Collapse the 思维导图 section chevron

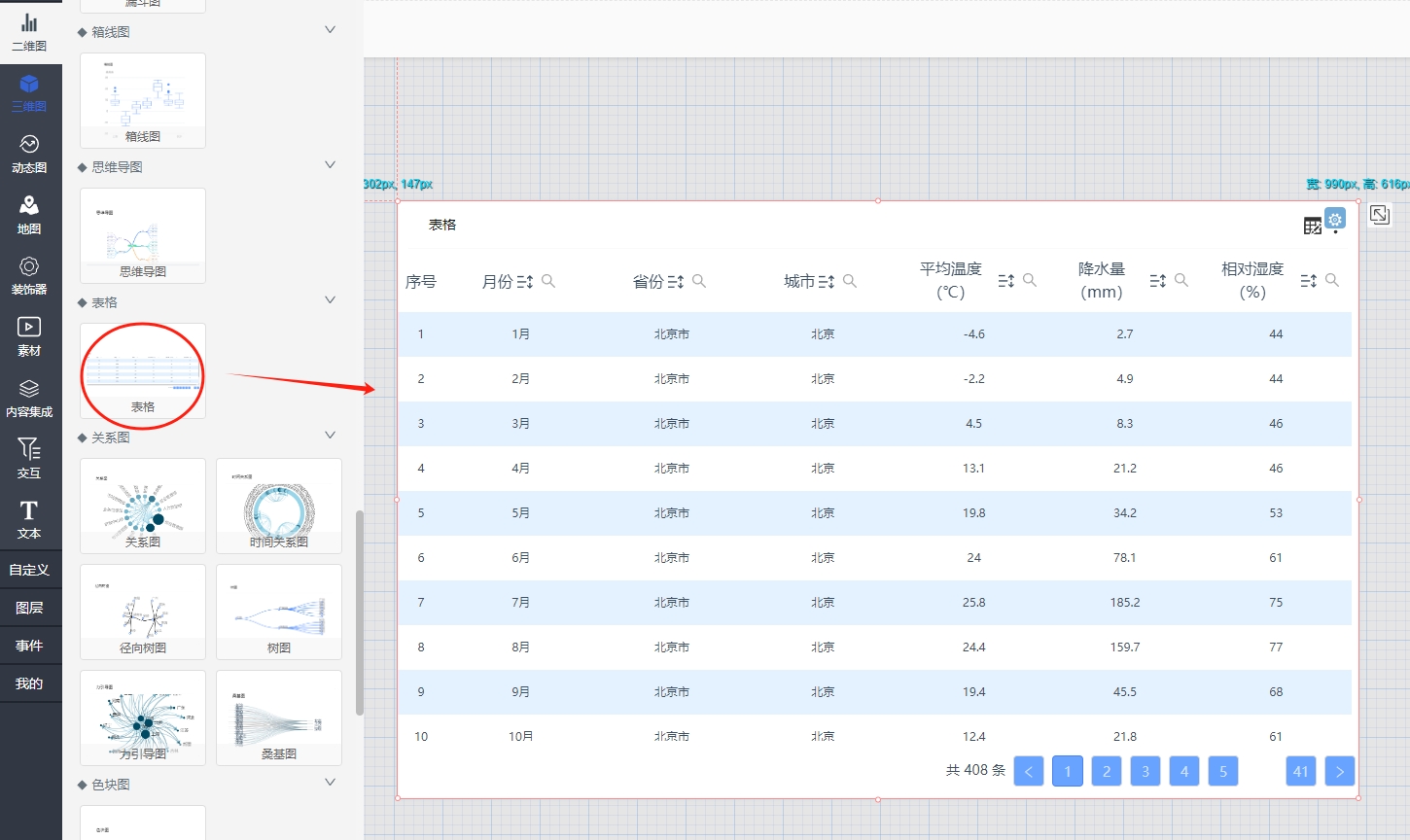pyautogui.click(x=330, y=165)
